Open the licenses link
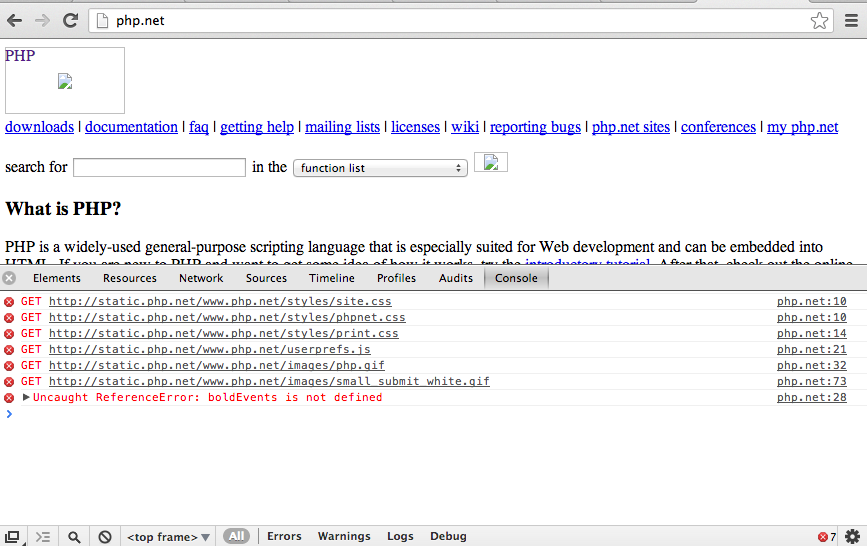Image resolution: width=867 pixels, height=546 pixels. pyautogui.click(x=416, y=127)
